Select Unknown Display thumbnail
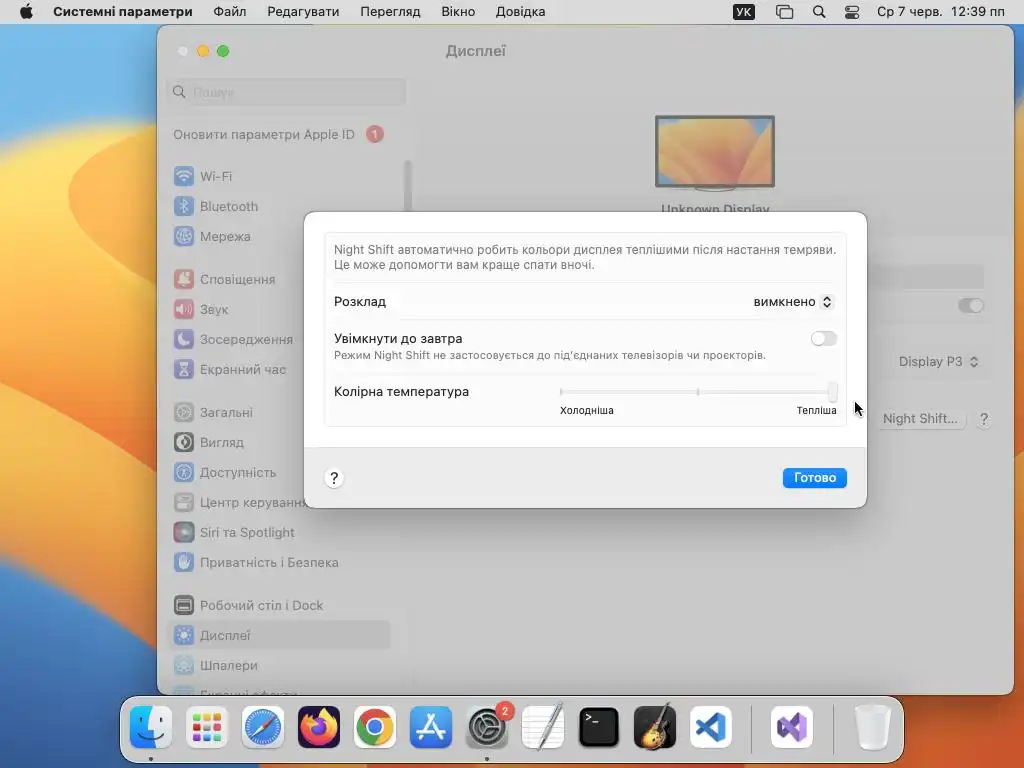1024x768 pixels. coord(714,153)
